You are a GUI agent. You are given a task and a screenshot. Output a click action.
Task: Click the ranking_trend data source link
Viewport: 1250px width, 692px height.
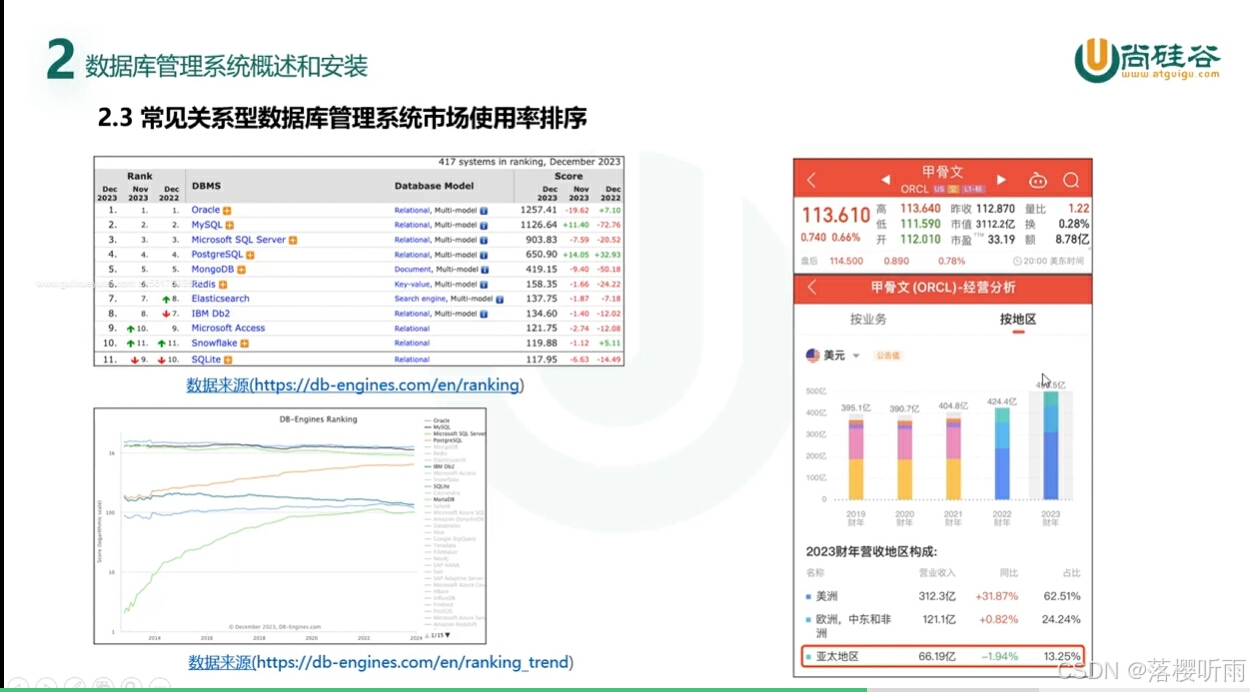[380, 663]
